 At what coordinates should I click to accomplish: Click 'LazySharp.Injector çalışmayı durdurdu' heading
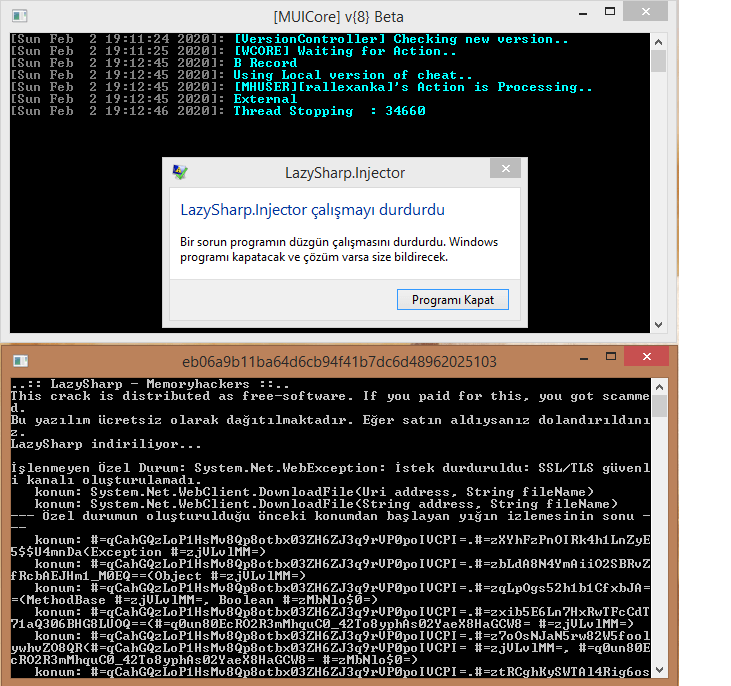click(x=312, y=210)
